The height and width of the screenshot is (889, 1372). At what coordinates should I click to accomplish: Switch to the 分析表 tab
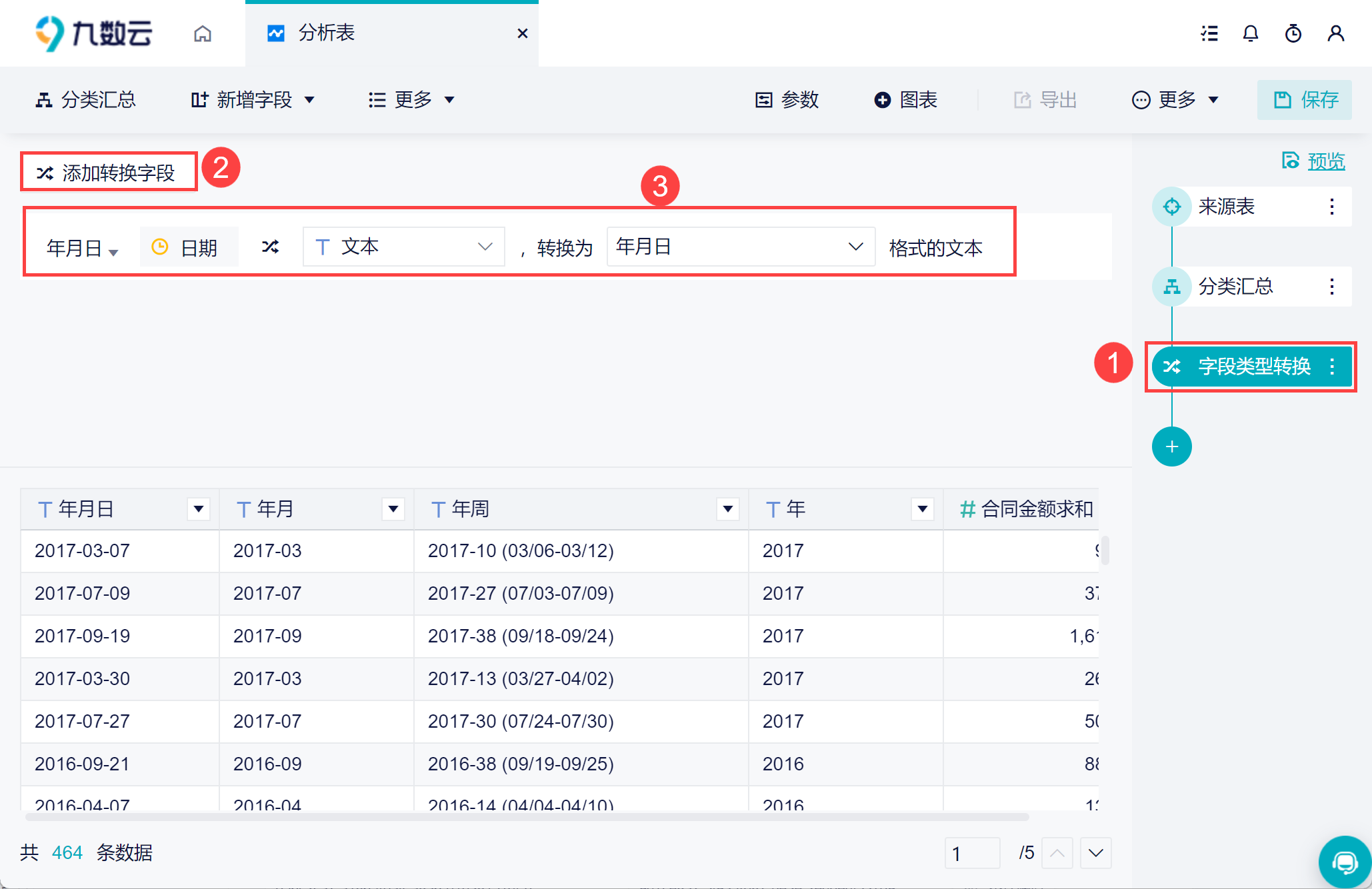[327, 33]
